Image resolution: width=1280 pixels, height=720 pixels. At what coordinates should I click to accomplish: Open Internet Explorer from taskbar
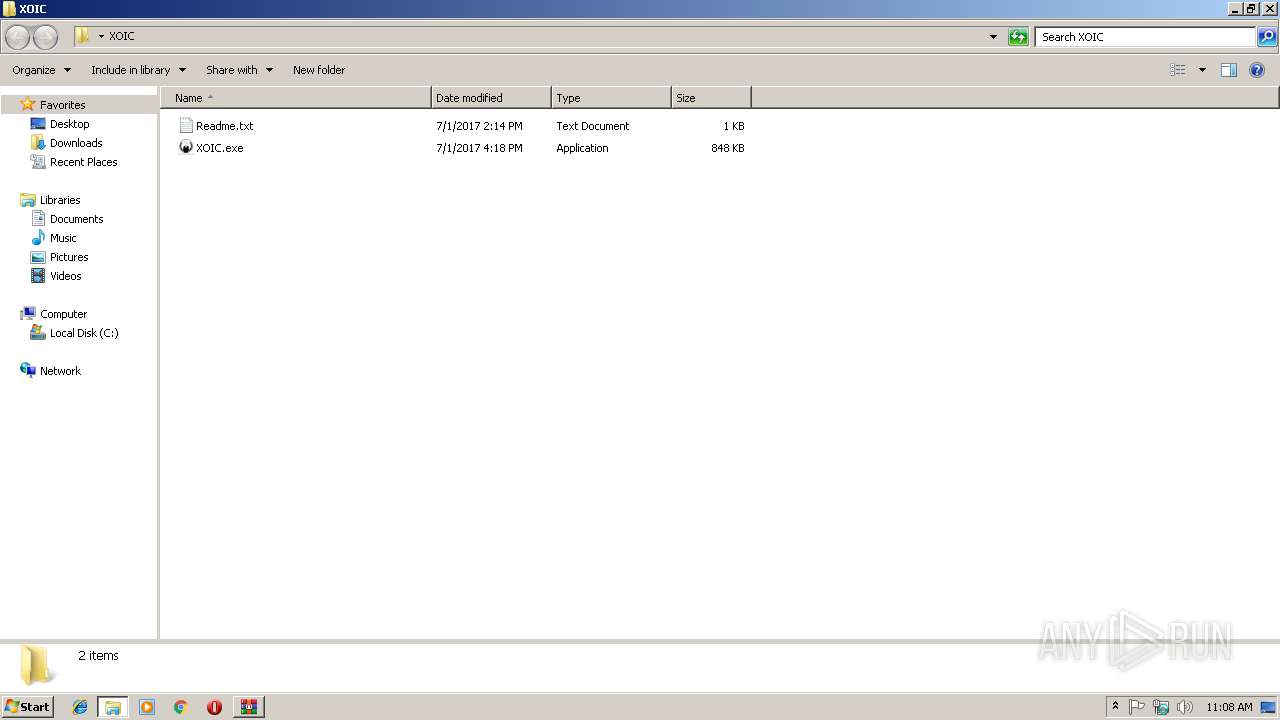coord(80,707)
